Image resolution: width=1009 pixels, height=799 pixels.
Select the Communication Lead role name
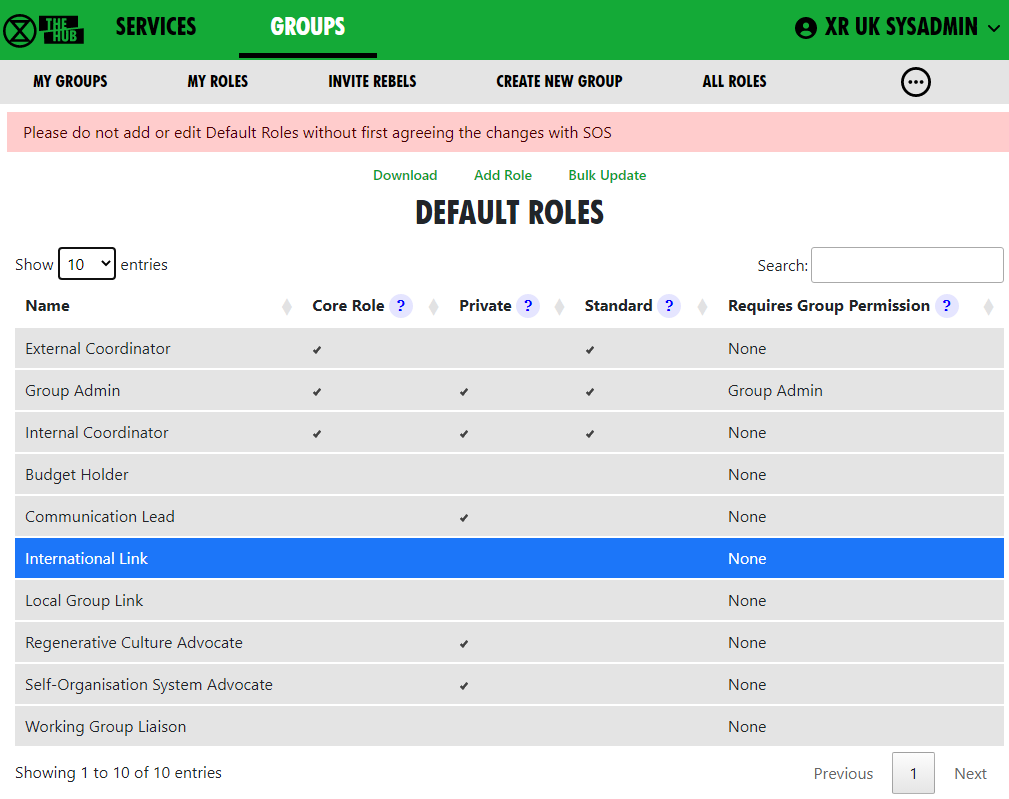[x=100, y=517]
